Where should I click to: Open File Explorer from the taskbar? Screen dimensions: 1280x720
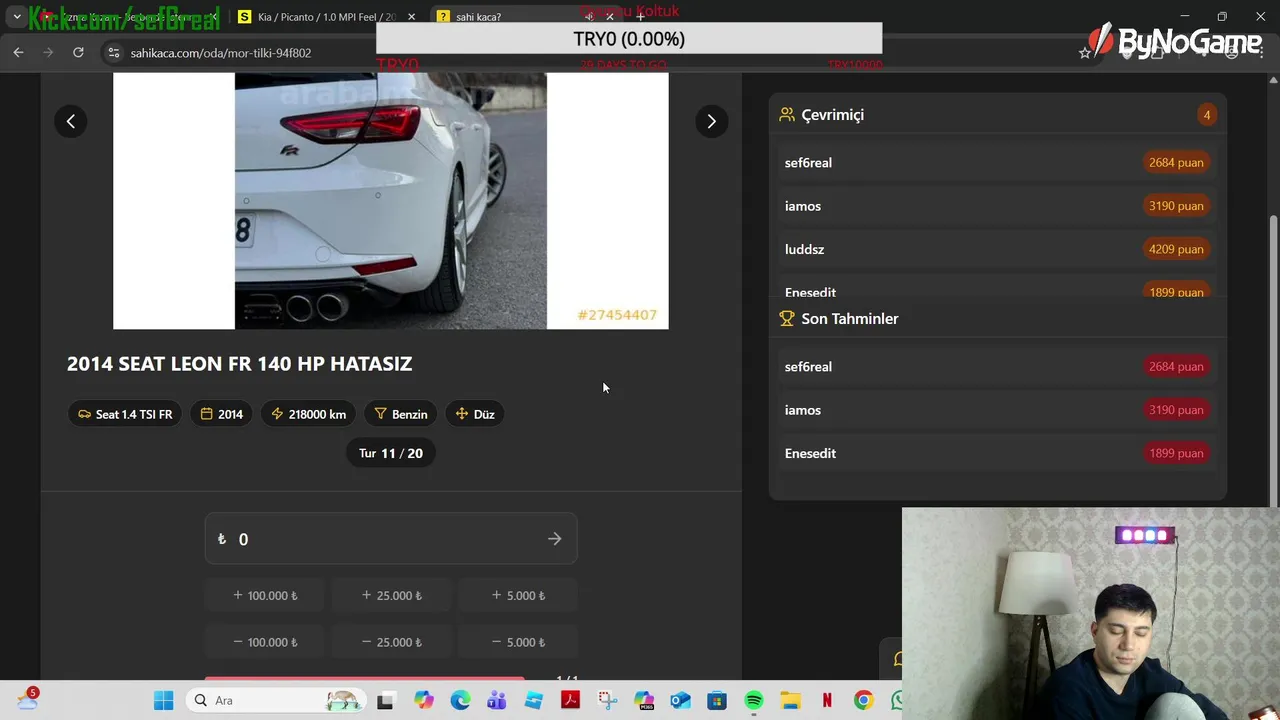[790, 701]
